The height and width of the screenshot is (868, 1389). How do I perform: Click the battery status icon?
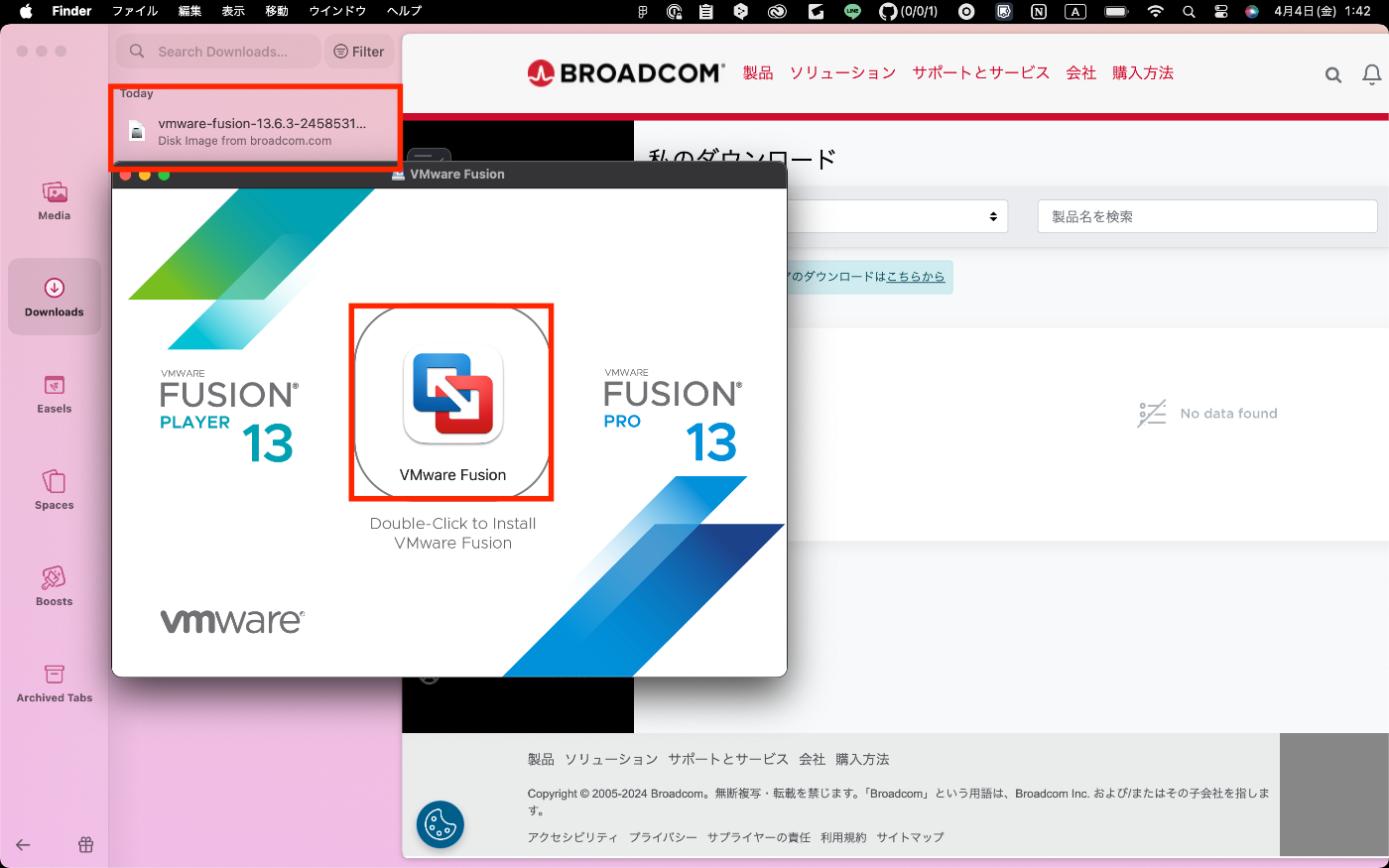[x=1117, y=12]
